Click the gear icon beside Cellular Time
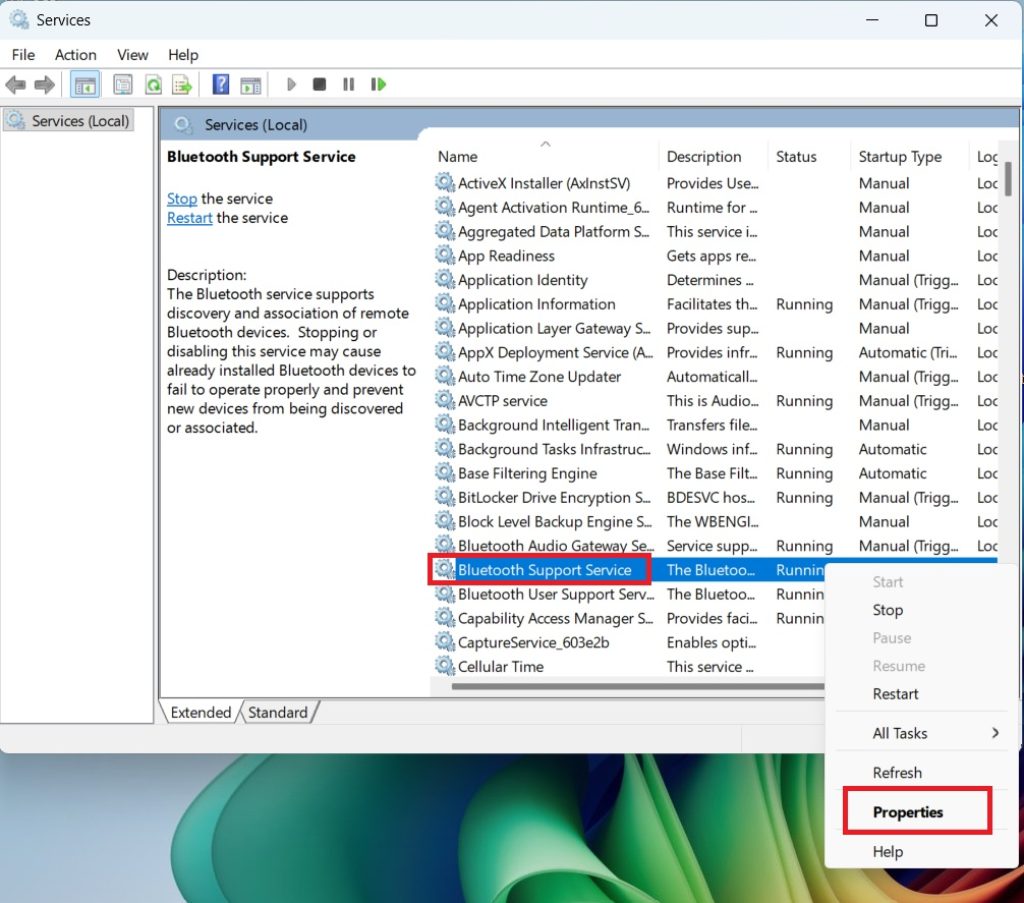The height and width of the screenshot is (903, 1024). (x=445, y=665)
